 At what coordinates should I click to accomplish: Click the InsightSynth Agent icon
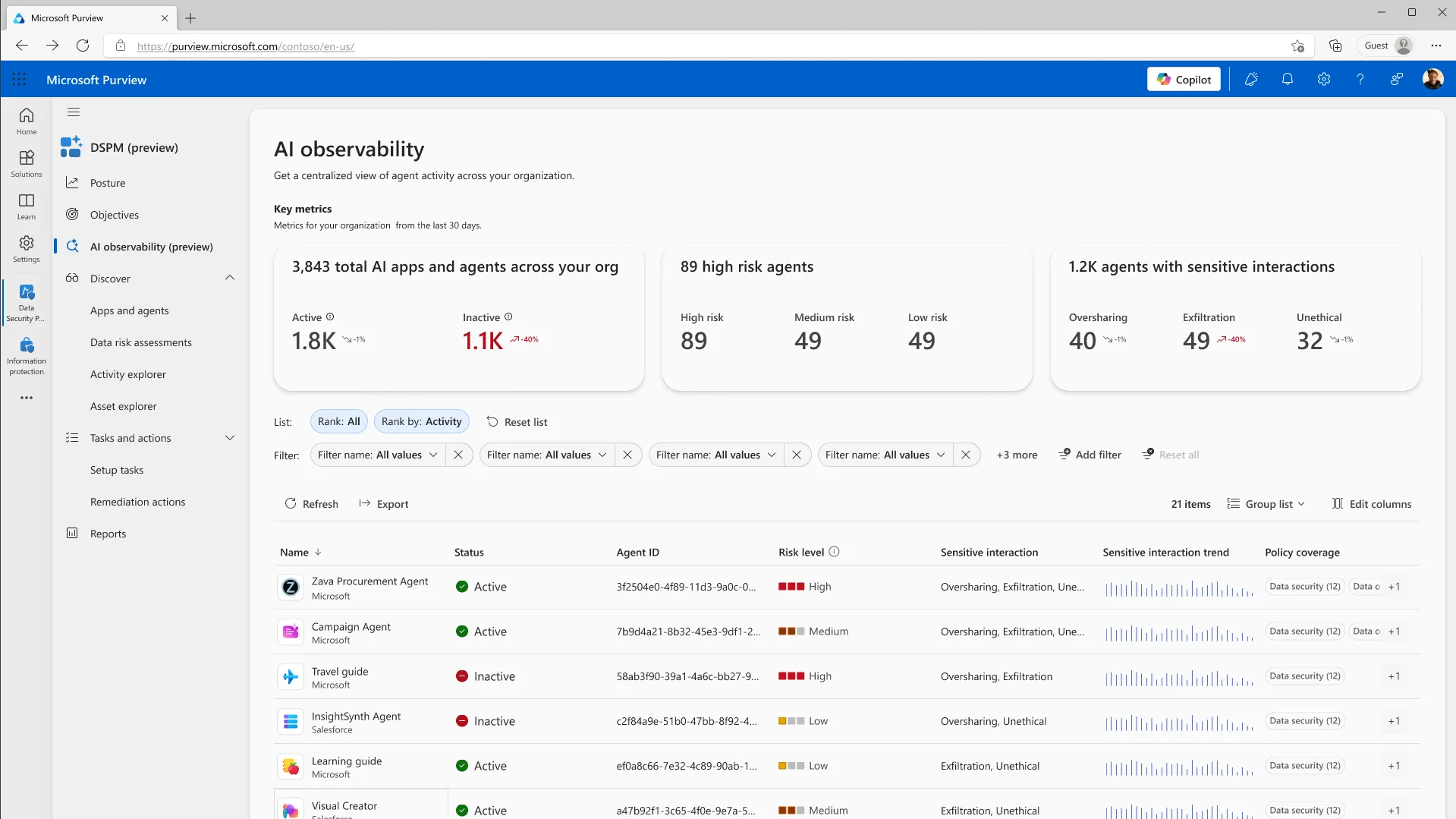[x=290, y=721]
